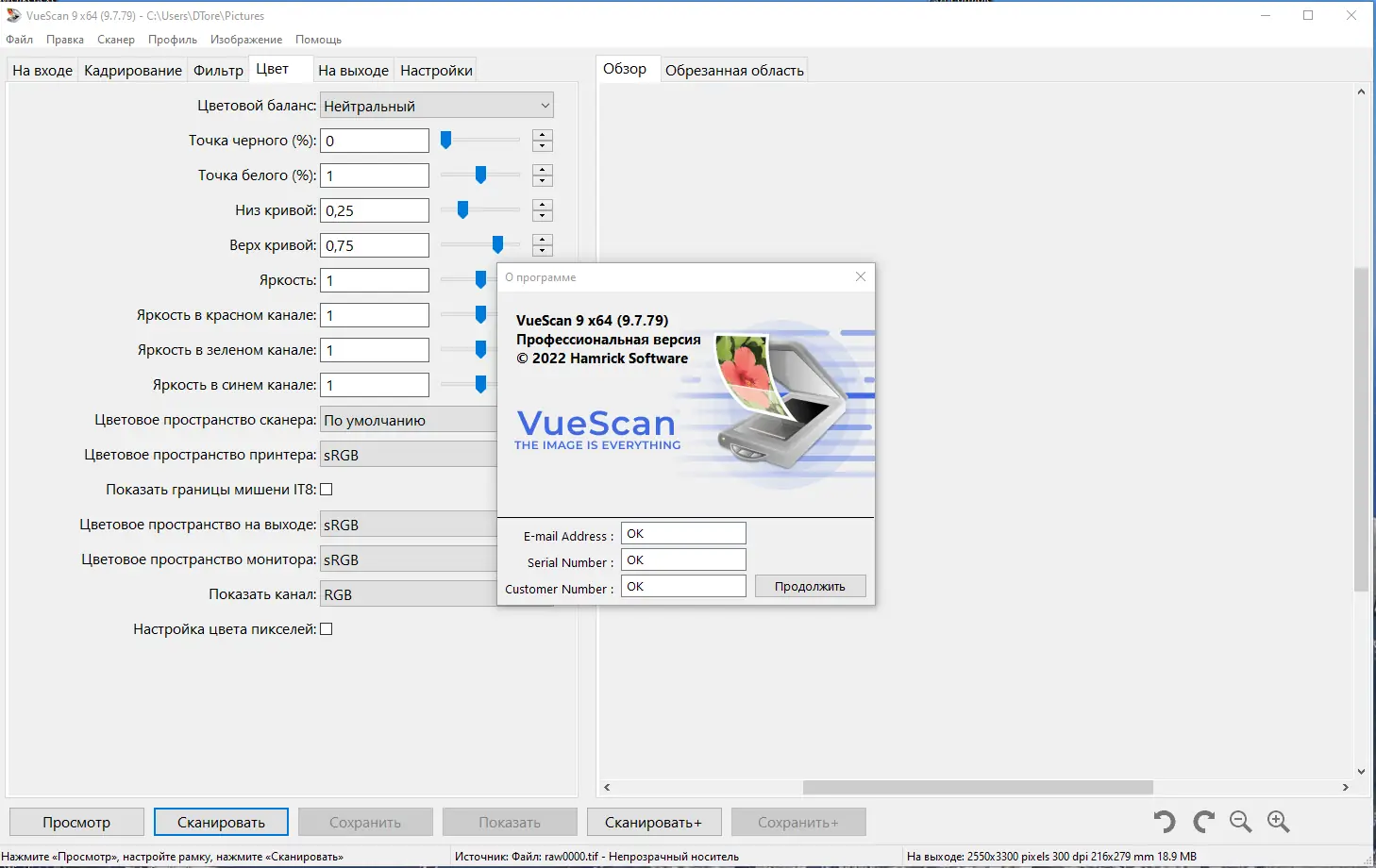The image size is (1376, 868).
Task: Click the Яркость slider handle
Action: click(481, 279)
